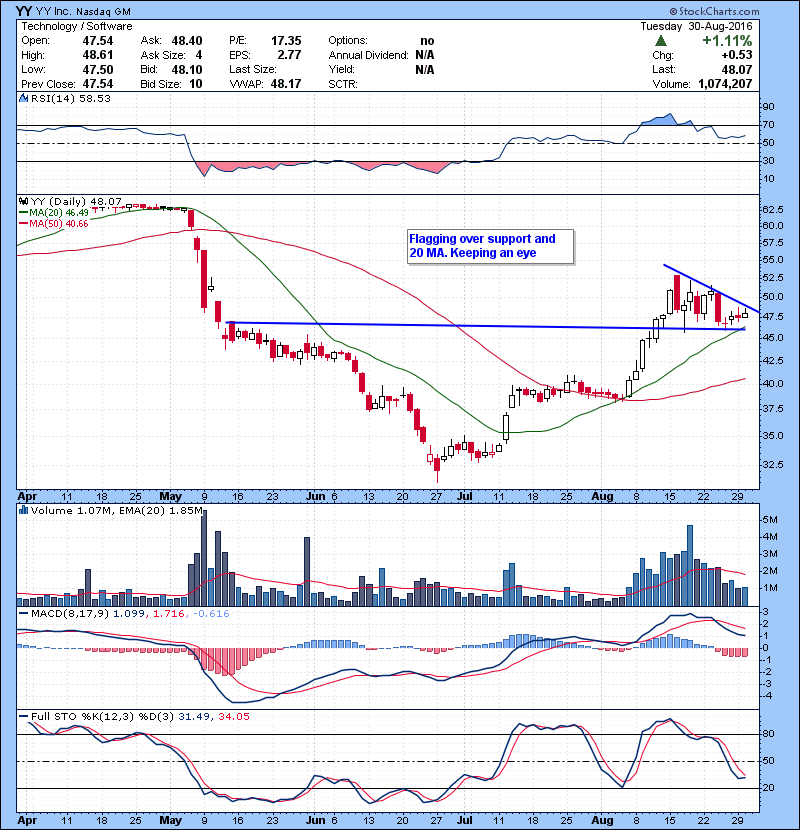Viewport: 800px width, 830px height.
Task: Click the Annual Dividend label
Action: click(x=368, y=55)
